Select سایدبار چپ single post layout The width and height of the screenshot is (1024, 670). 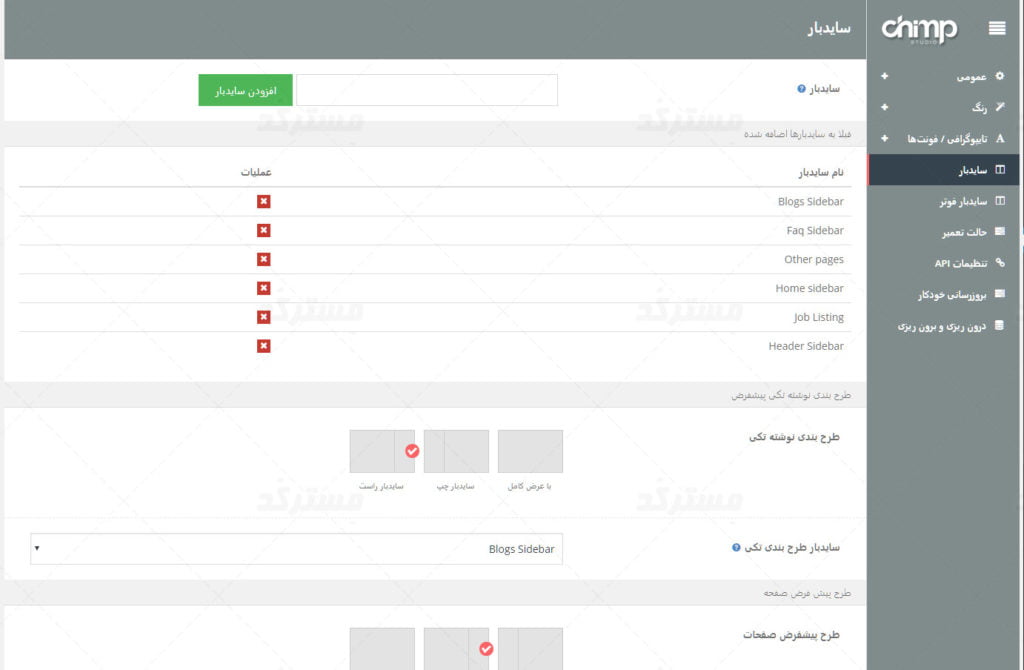(x=456, y=451)
